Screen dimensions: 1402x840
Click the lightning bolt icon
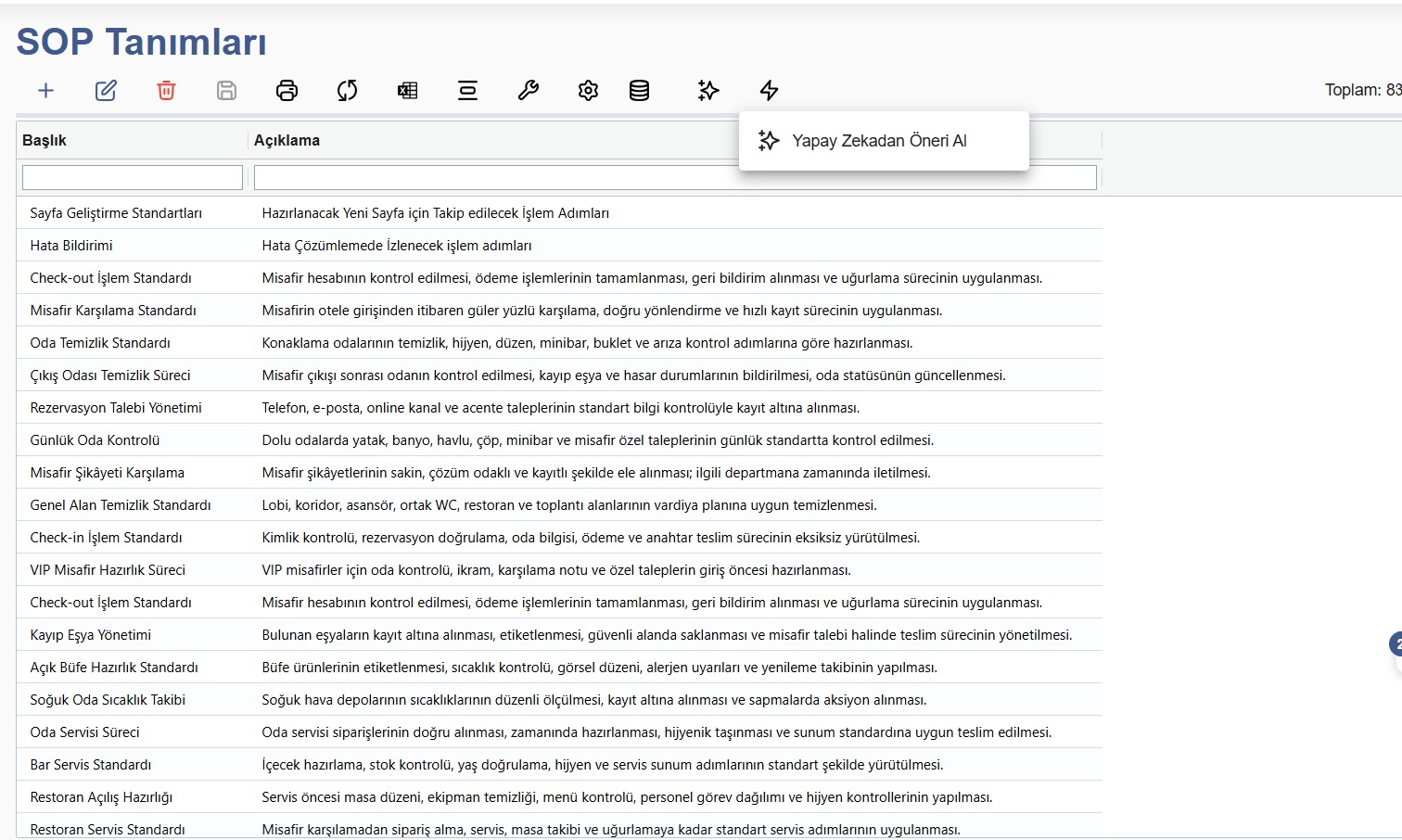pyautogui.click(x=769, y=90)
